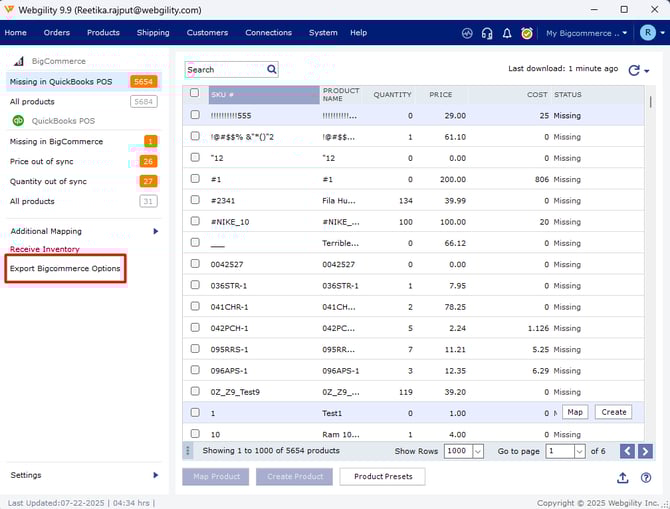The height and width of the screenshot is (509, 670).
Task: Check the box for SKU #2341
Action: point(195,200)
